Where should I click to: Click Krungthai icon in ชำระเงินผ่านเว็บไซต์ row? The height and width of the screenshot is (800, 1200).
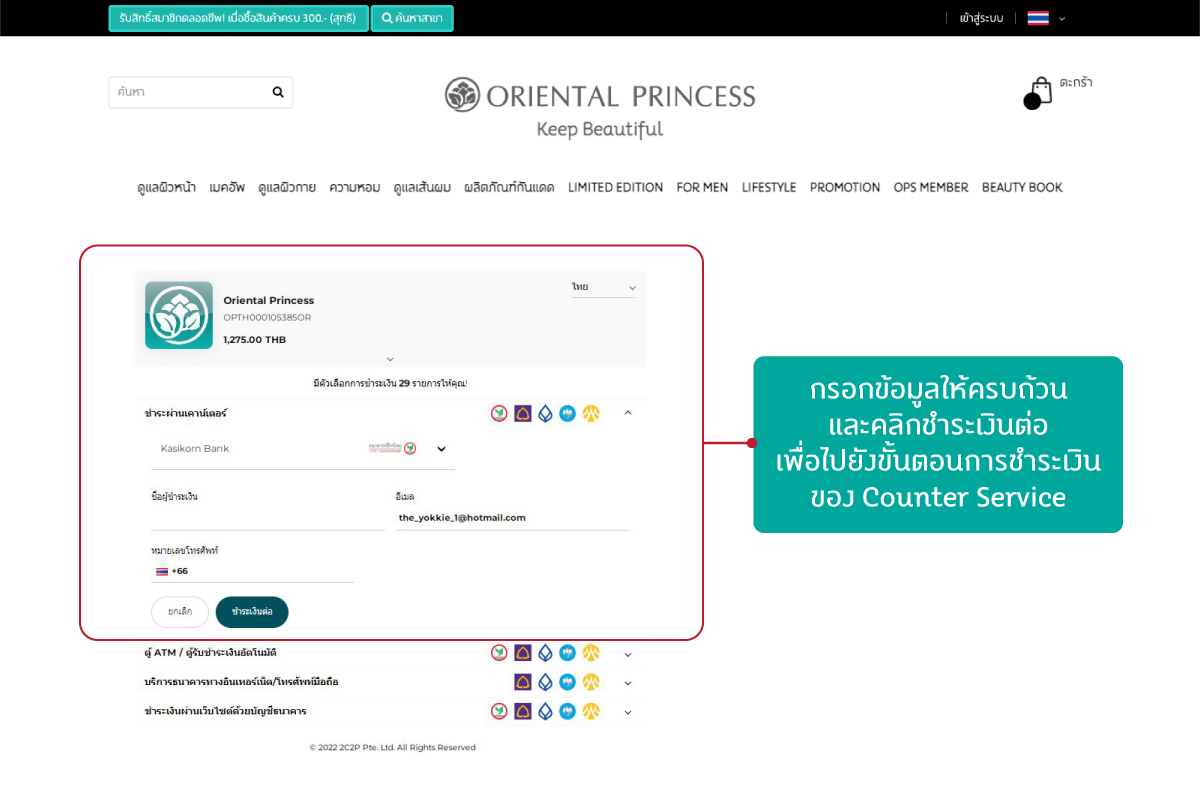[568, 711]
